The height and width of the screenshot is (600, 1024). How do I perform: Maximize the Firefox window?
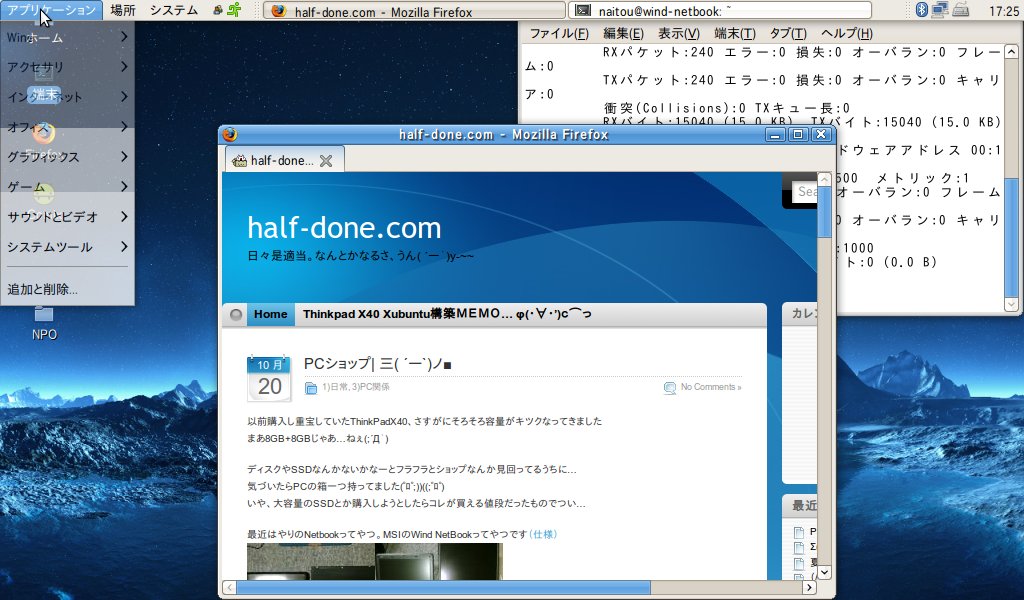pyautogui.click(x=798, y=134)
